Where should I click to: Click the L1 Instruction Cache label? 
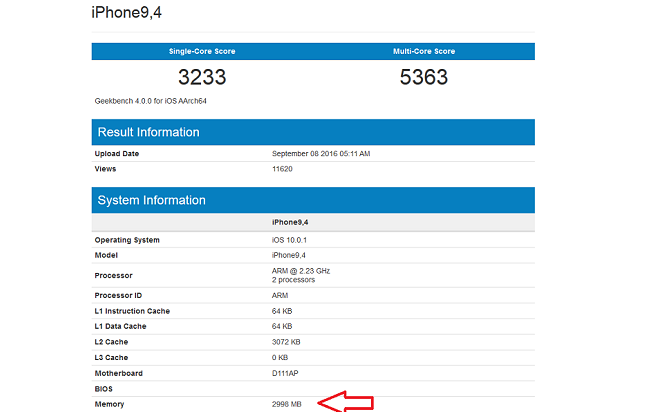pos(132,311)
